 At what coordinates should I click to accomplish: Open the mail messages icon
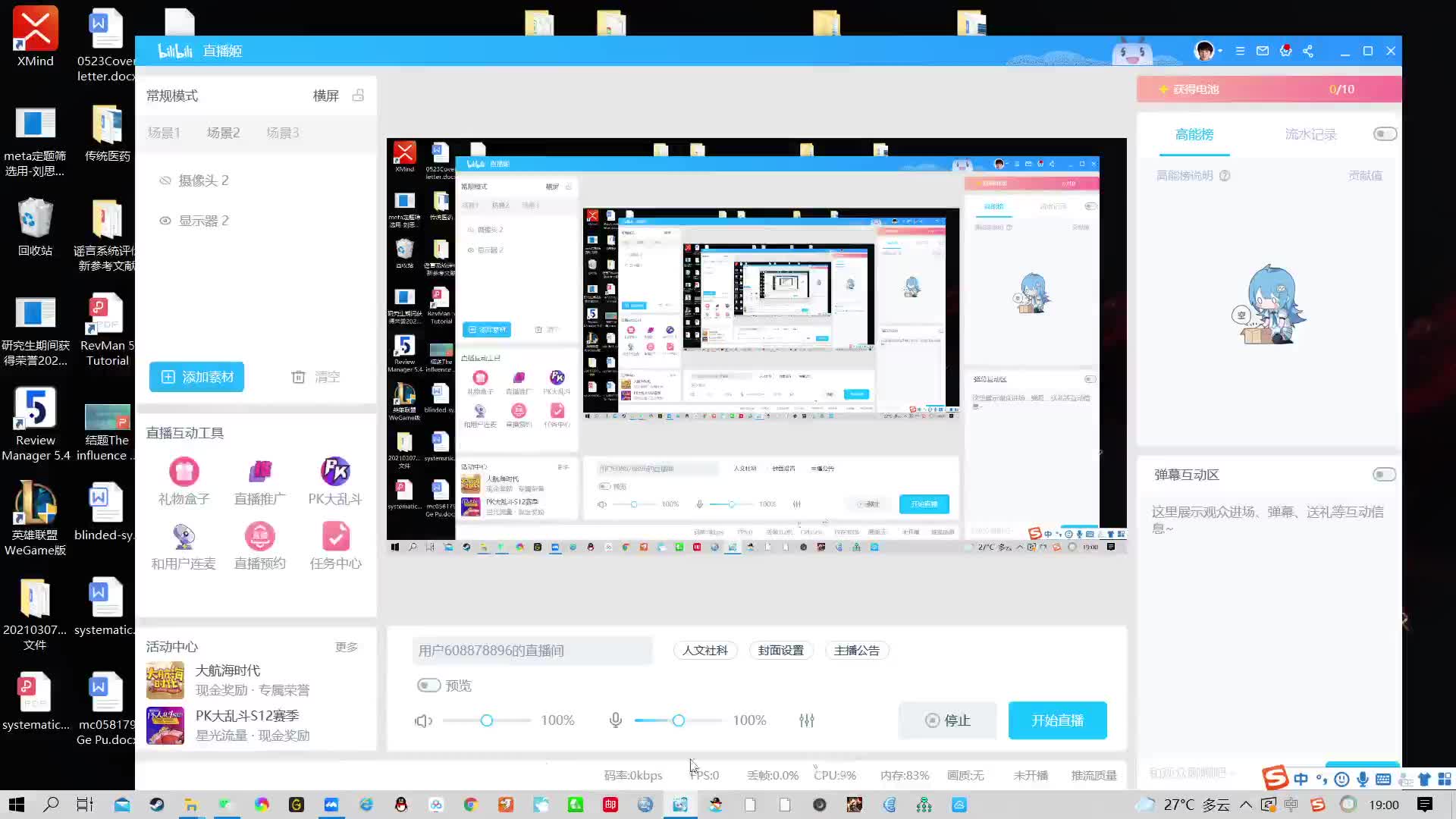coord(1263,51)
